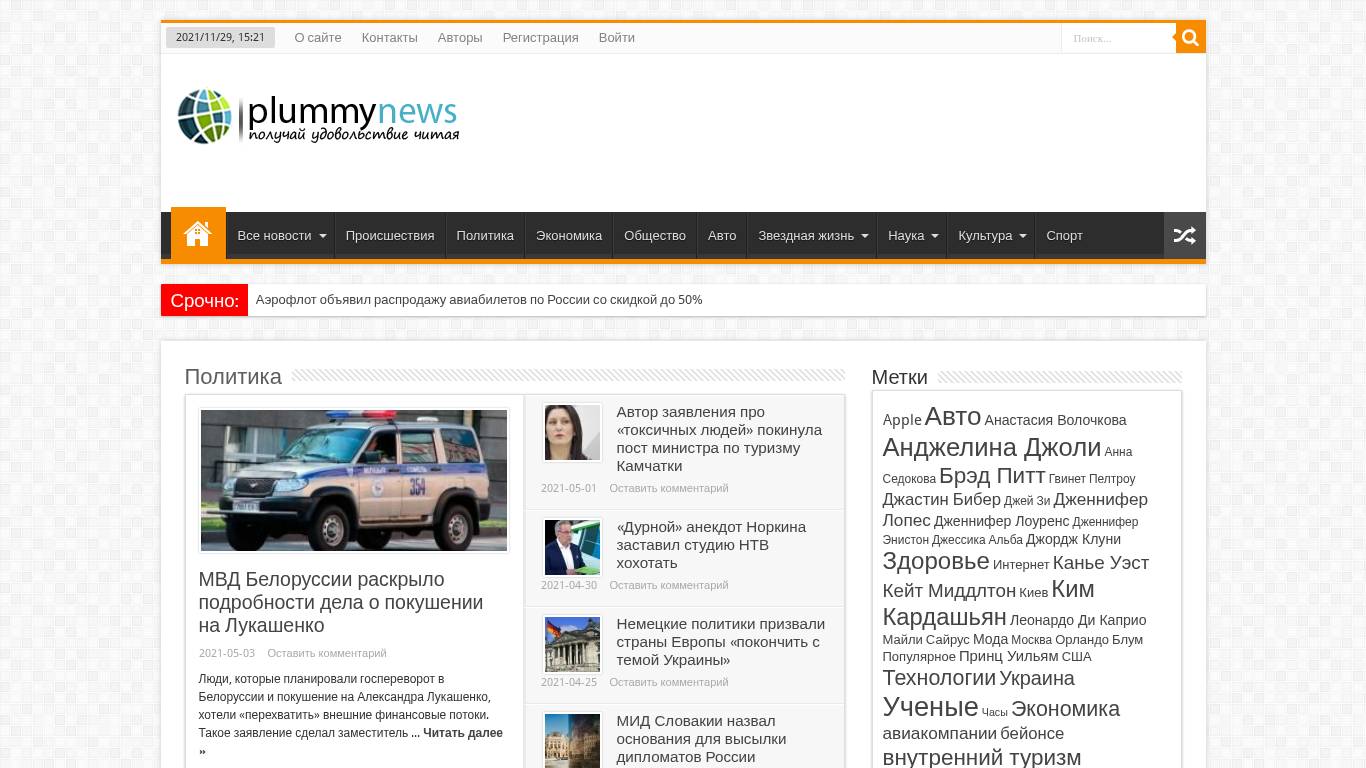Expand the Культура dropdown menu
Screen dimensions: 1366x768
[991, 236]
